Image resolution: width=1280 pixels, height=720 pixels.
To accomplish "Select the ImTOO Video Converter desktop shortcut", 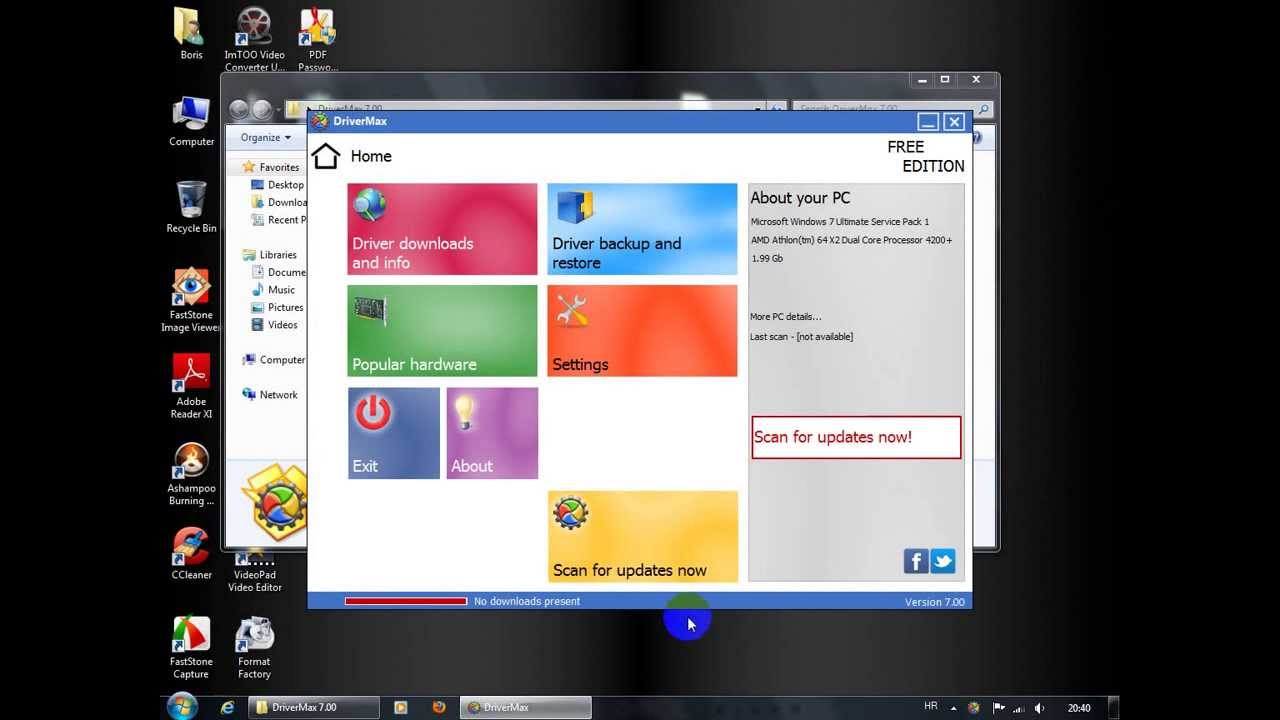I will [254, 40].
